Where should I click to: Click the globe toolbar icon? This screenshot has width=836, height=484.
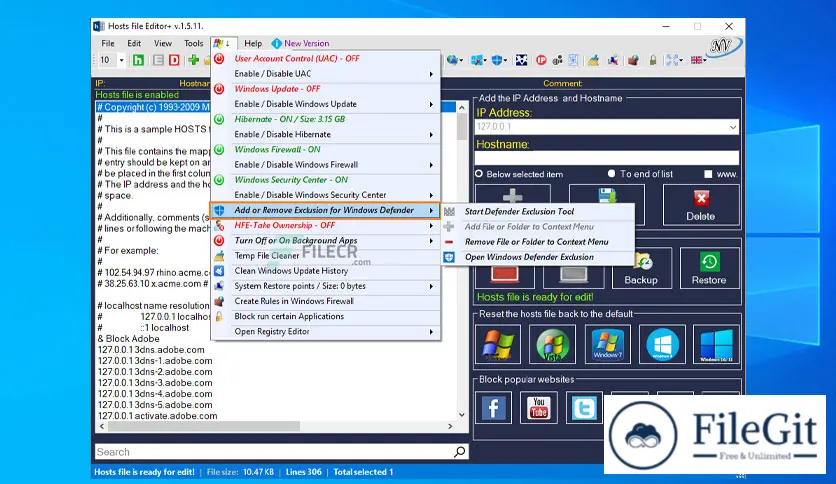coord(453,60)
